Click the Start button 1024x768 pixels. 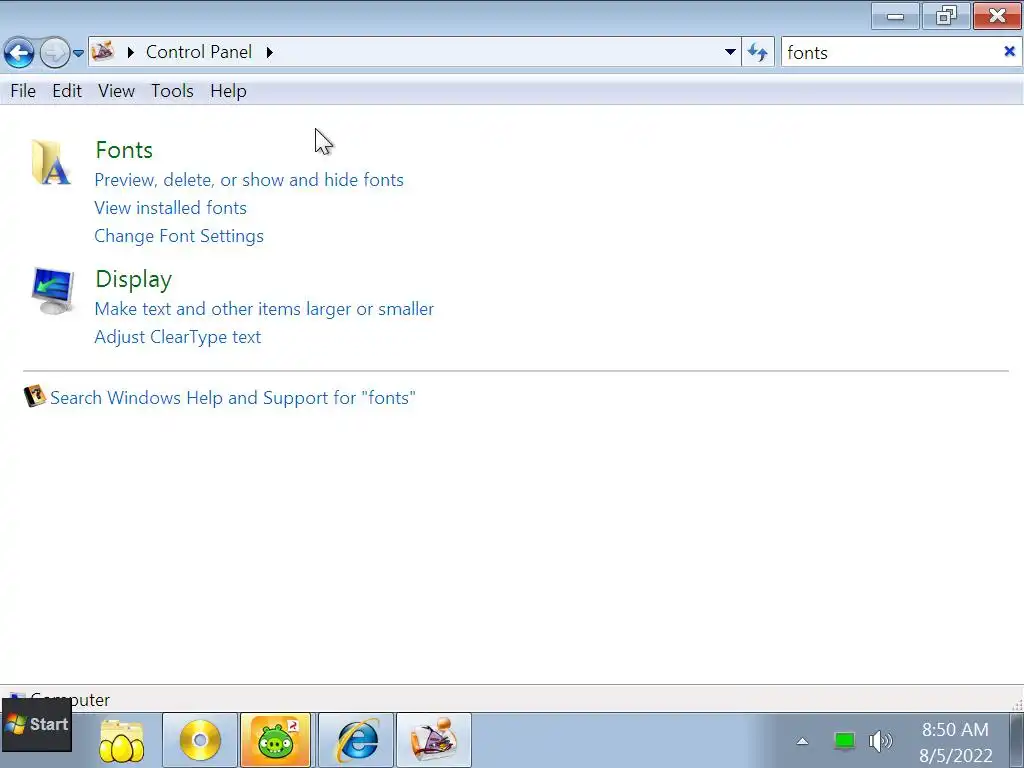click(x=37, y=724)
